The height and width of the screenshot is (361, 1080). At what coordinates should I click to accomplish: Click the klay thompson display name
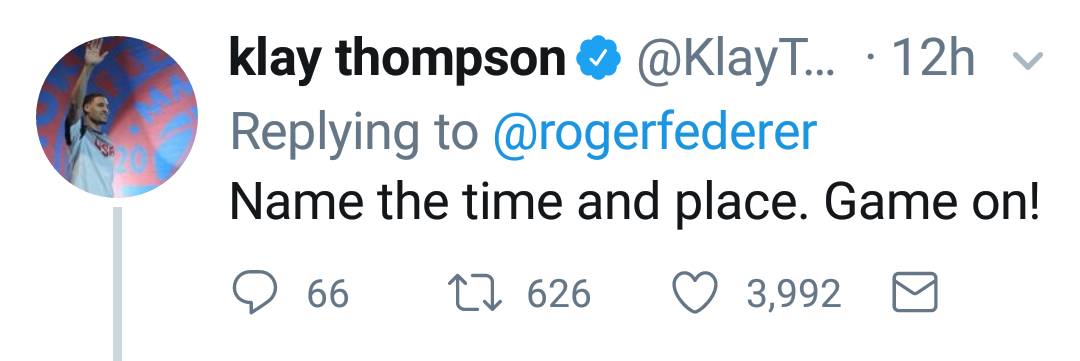click(x=397, y=59)
